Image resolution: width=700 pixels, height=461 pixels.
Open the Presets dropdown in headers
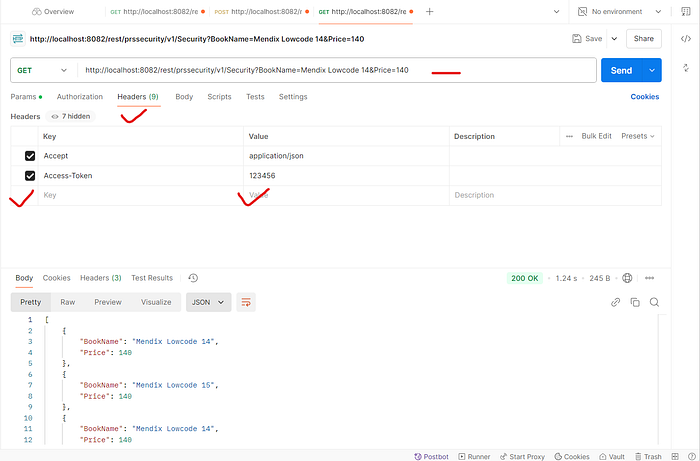[637, 136]
